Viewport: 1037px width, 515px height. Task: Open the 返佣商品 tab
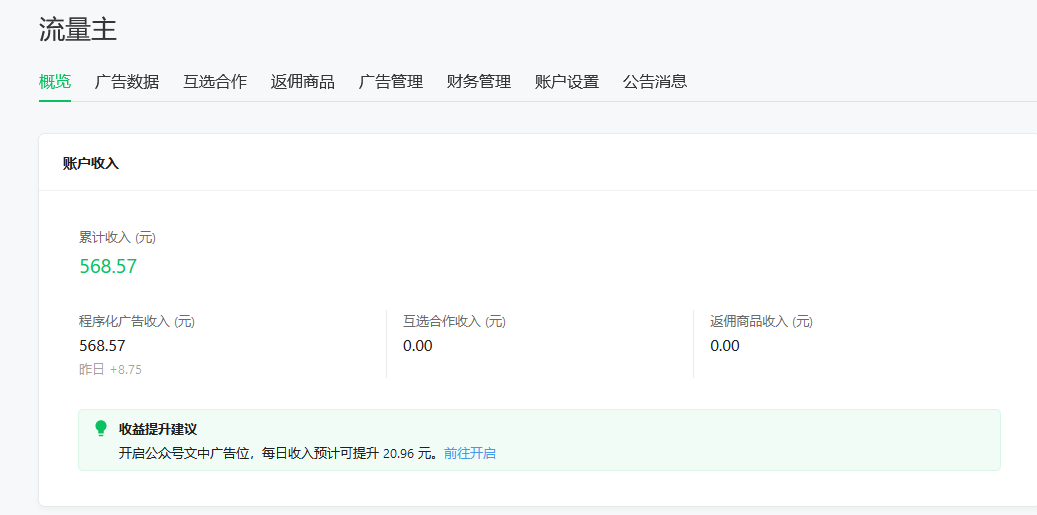point(303,82)
